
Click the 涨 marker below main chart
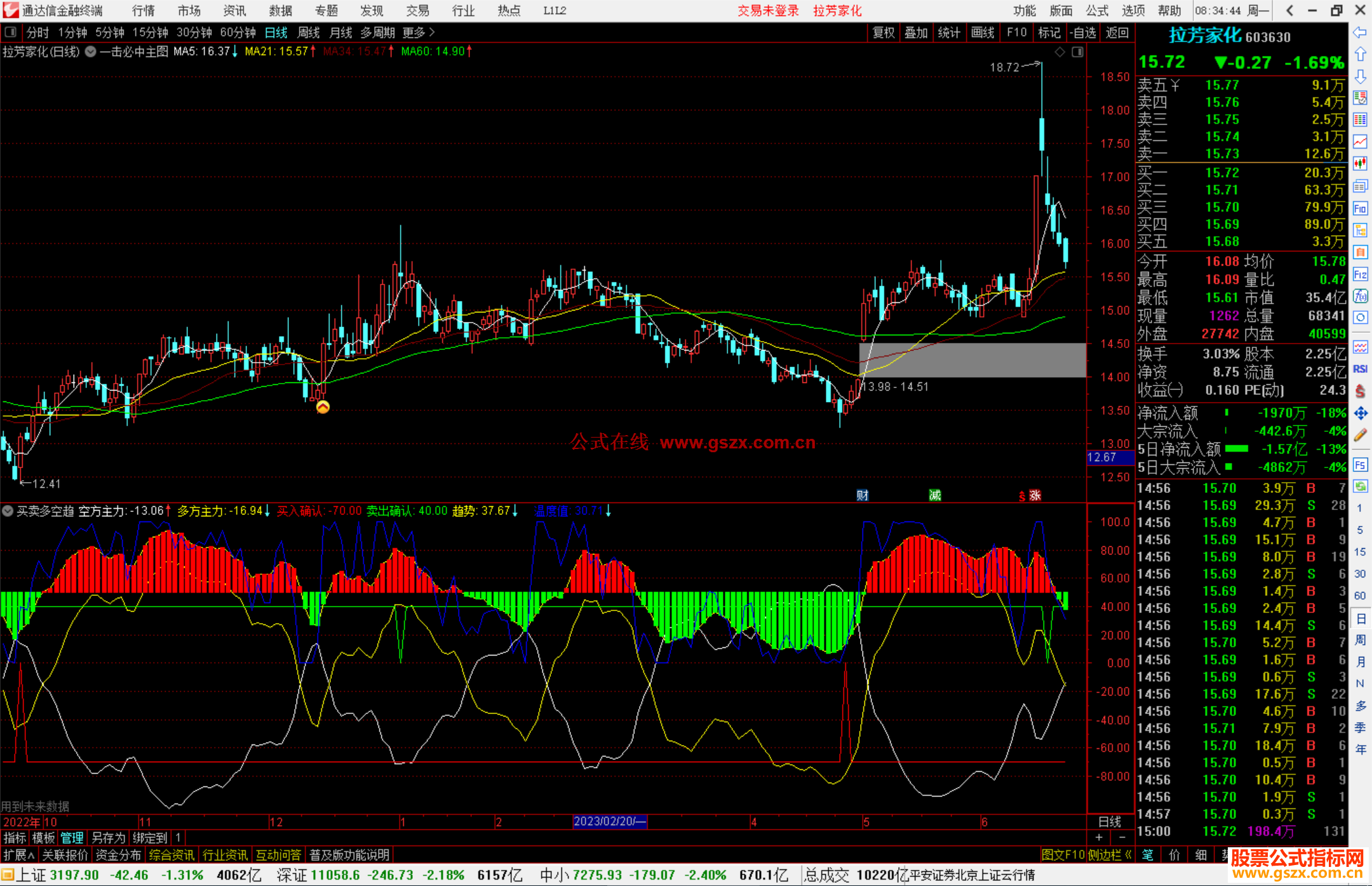coord(1035,495)
